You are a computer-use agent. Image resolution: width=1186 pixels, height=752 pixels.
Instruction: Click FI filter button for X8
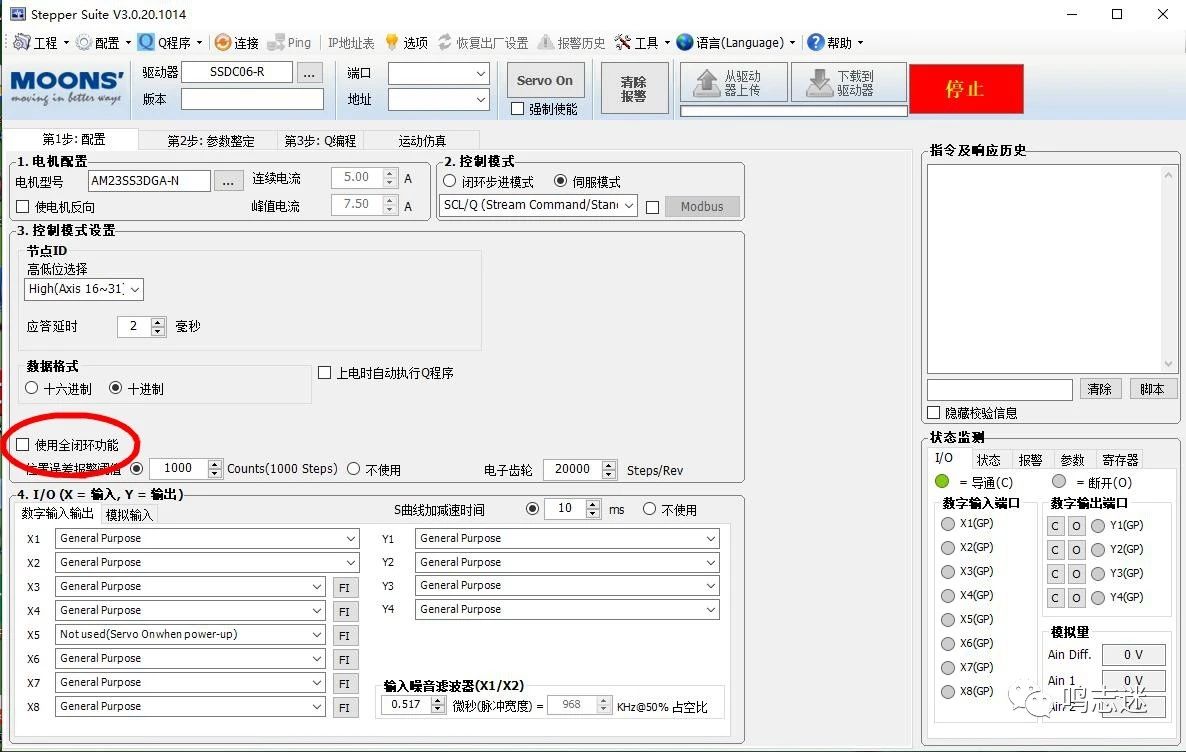[345, 707]
